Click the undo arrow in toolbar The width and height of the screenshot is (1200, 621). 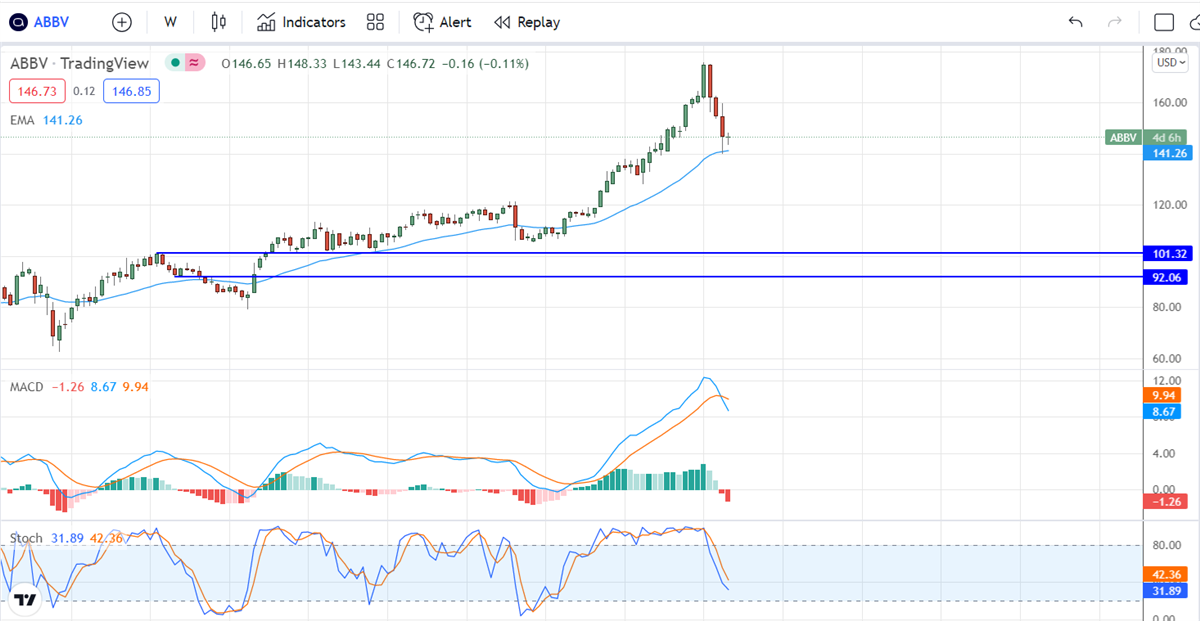pos(1075,22)
